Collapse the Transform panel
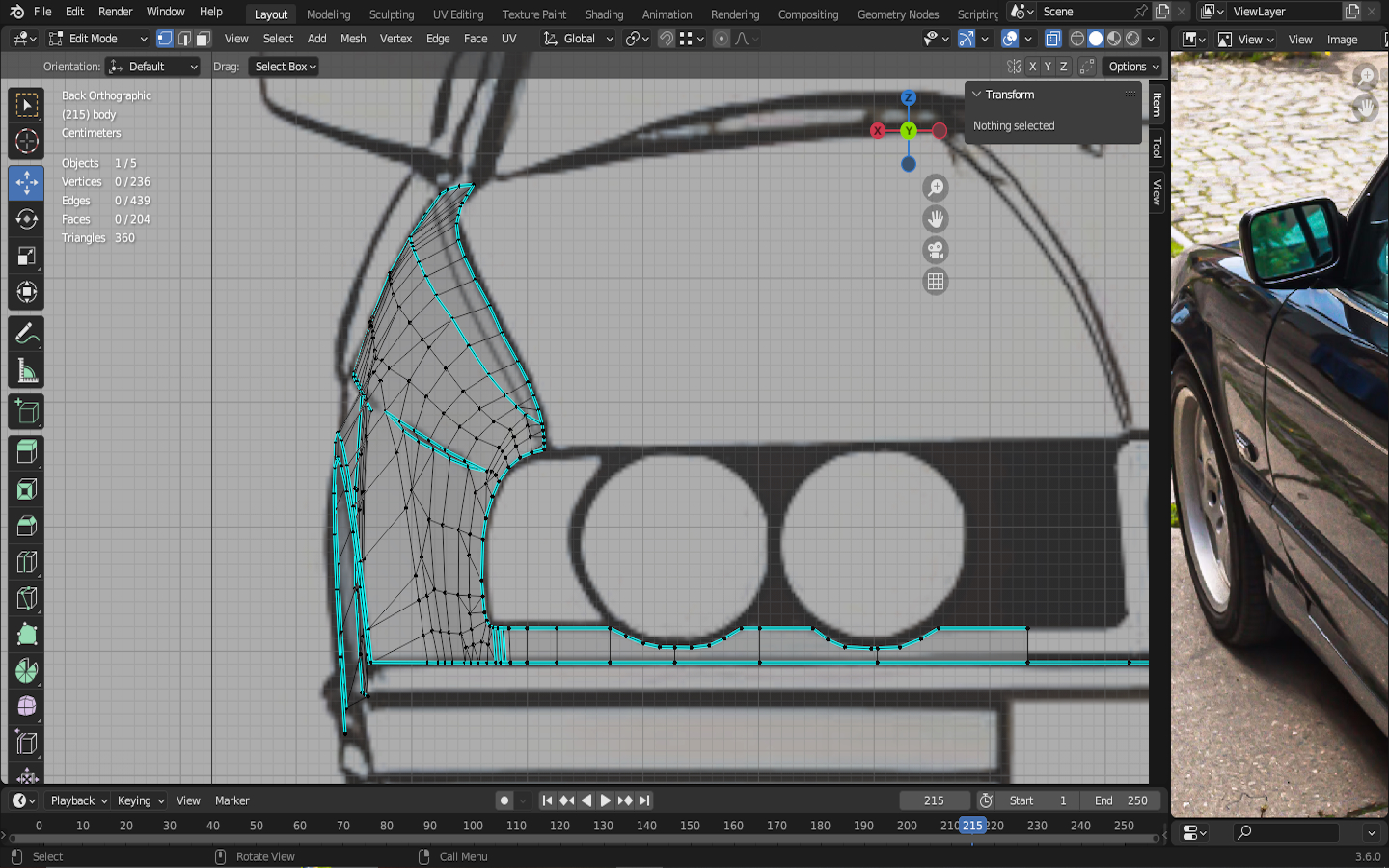The width and height of the screenshot is (1389, 868). point(977,95)
